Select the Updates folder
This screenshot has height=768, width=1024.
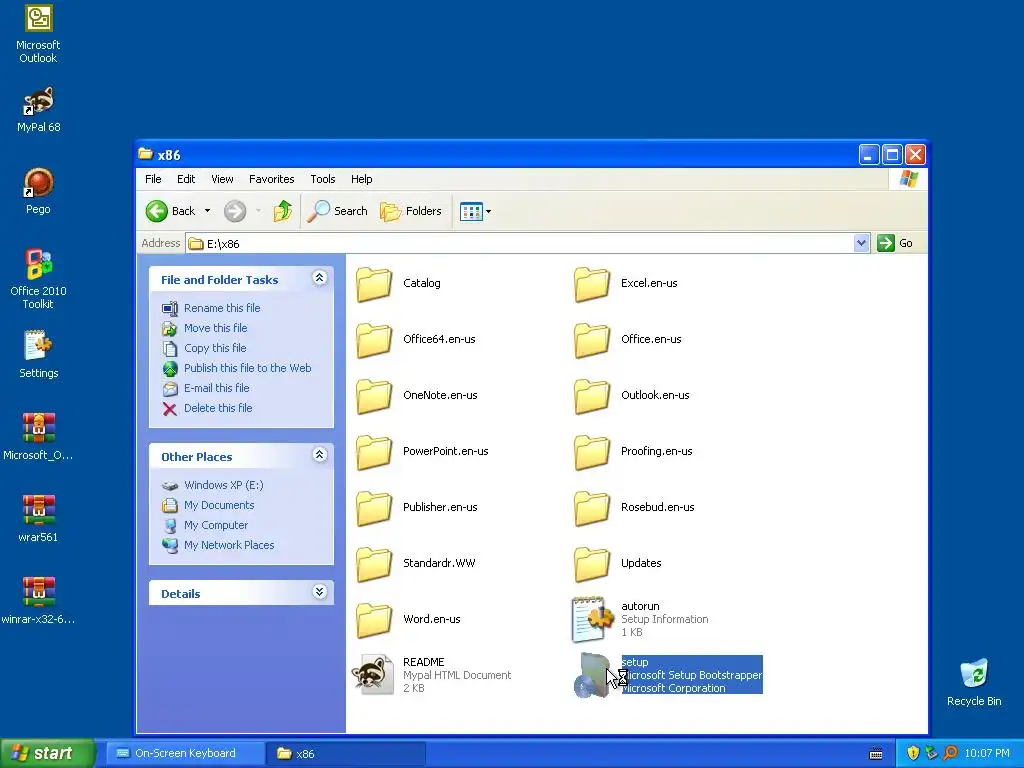coord(617,564)
